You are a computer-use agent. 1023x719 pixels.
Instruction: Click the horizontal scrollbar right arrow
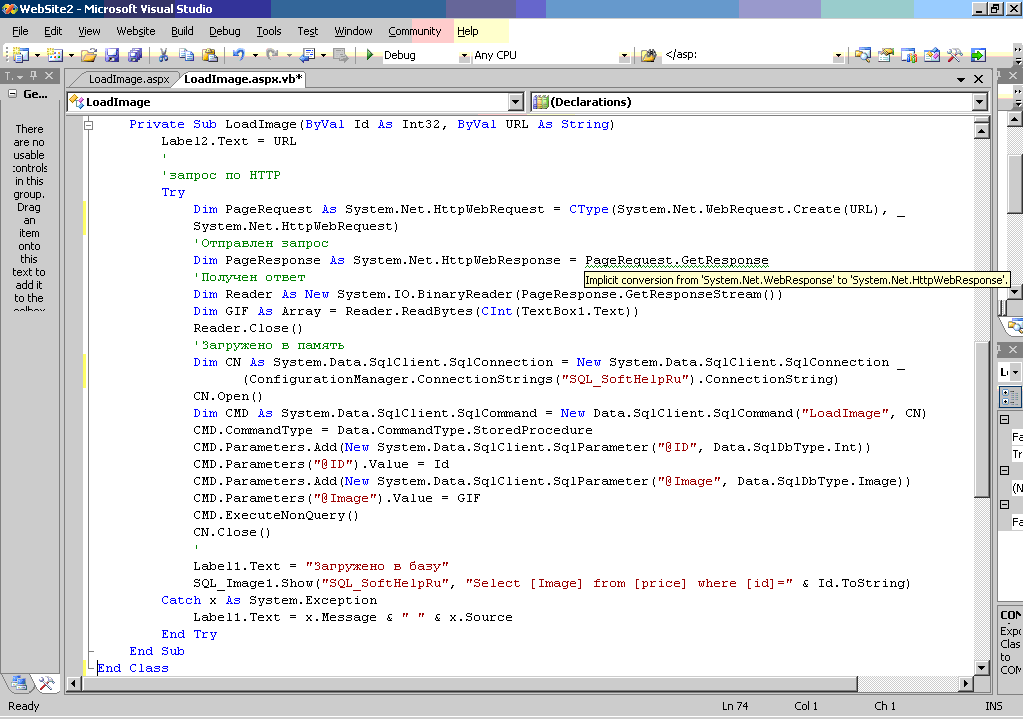click(x=966, y=683)
